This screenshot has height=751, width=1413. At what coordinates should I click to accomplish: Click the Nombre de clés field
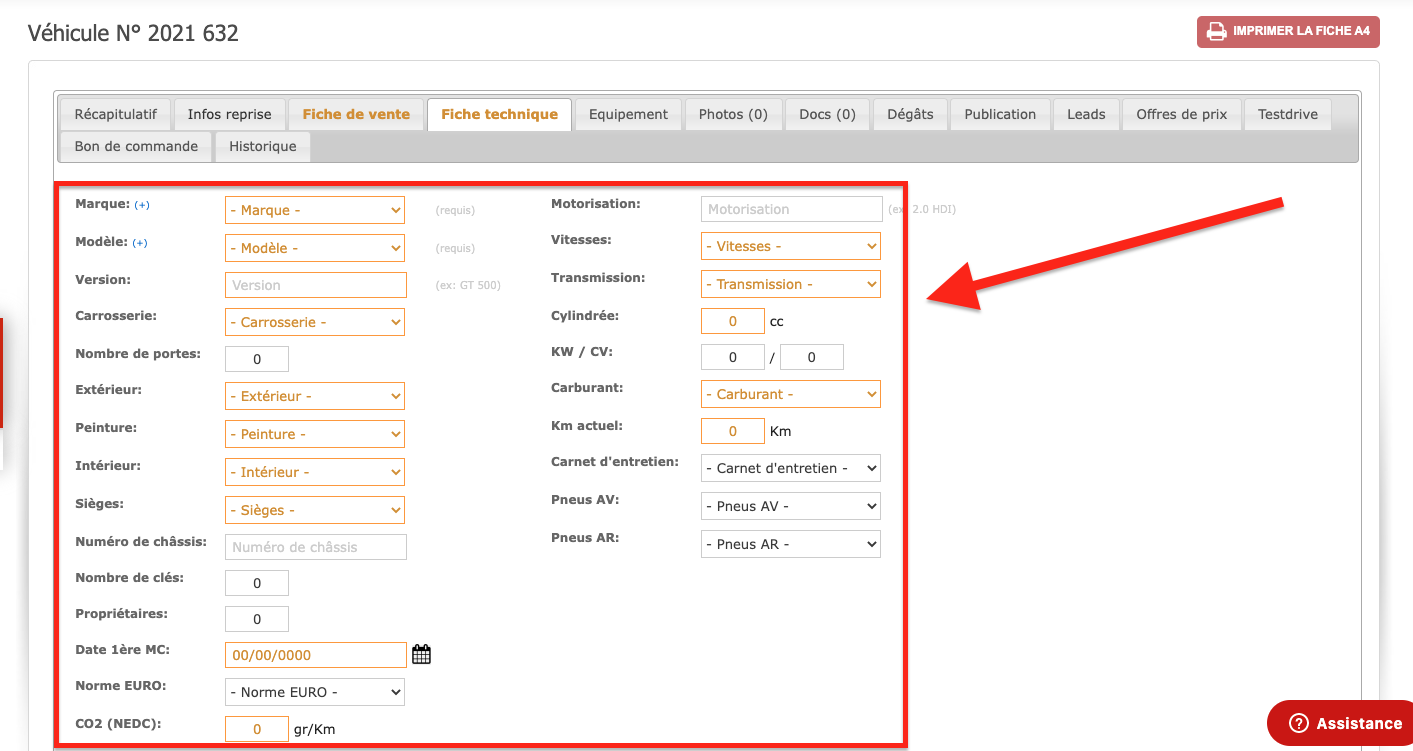coord(257,583)
